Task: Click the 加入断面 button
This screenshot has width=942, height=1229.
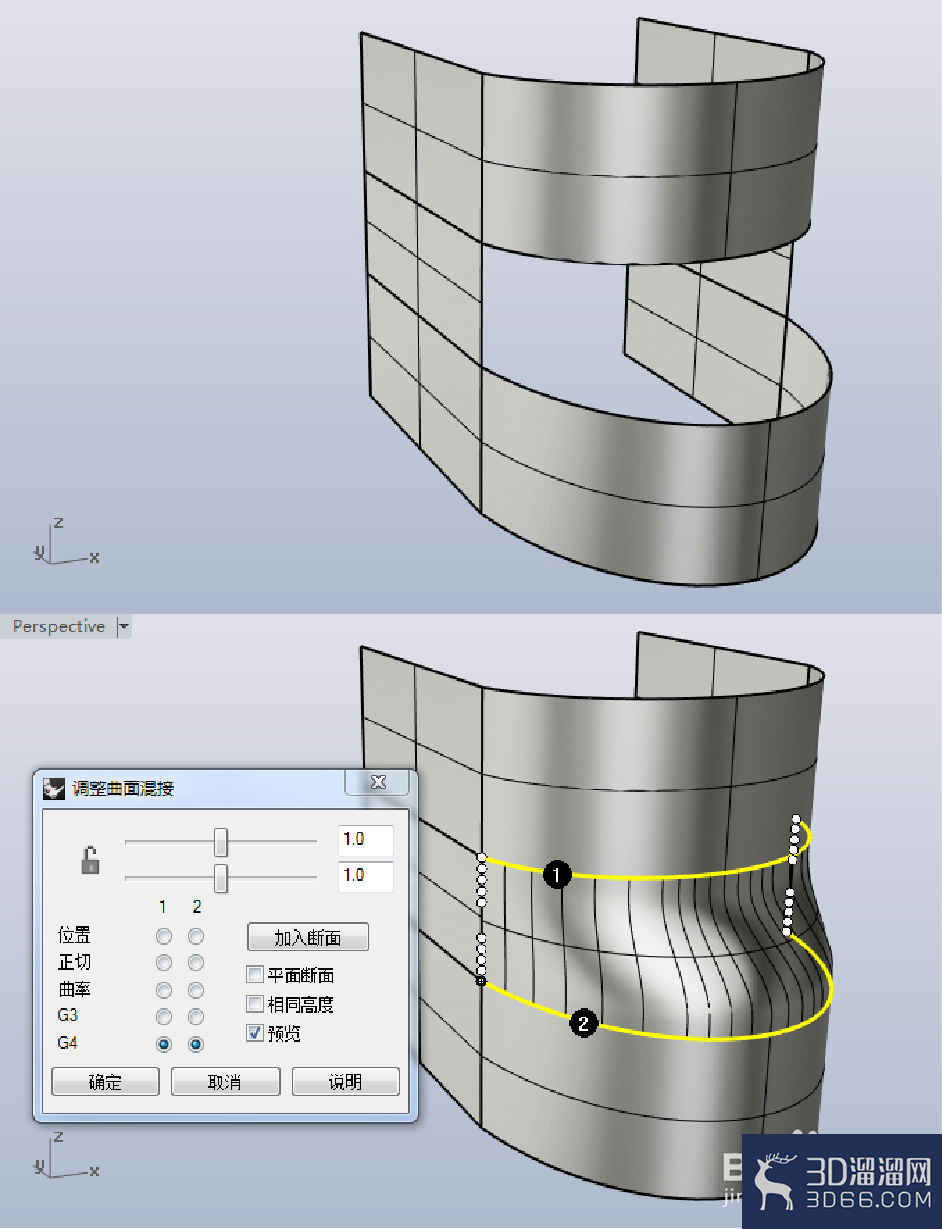Action: coord(308,937)
